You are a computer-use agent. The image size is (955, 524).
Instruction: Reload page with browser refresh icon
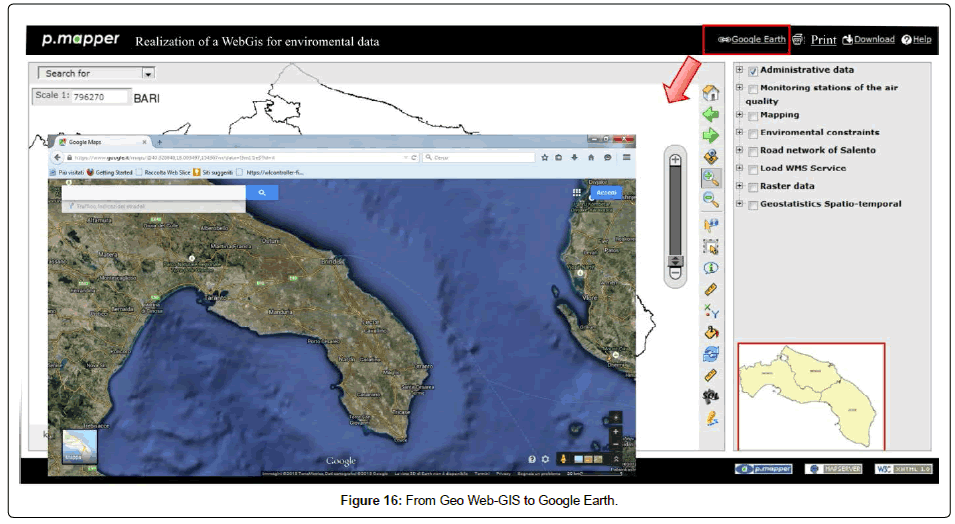[414, 157]
